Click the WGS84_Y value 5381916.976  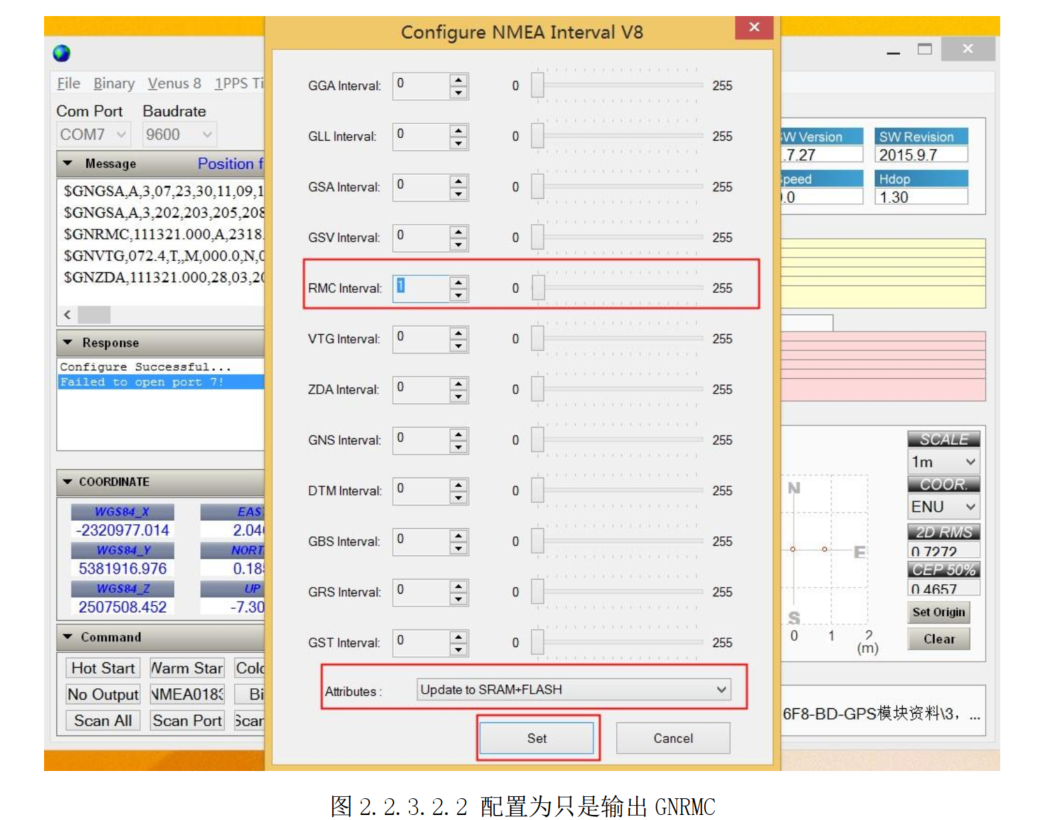click(x=123, y=569)
